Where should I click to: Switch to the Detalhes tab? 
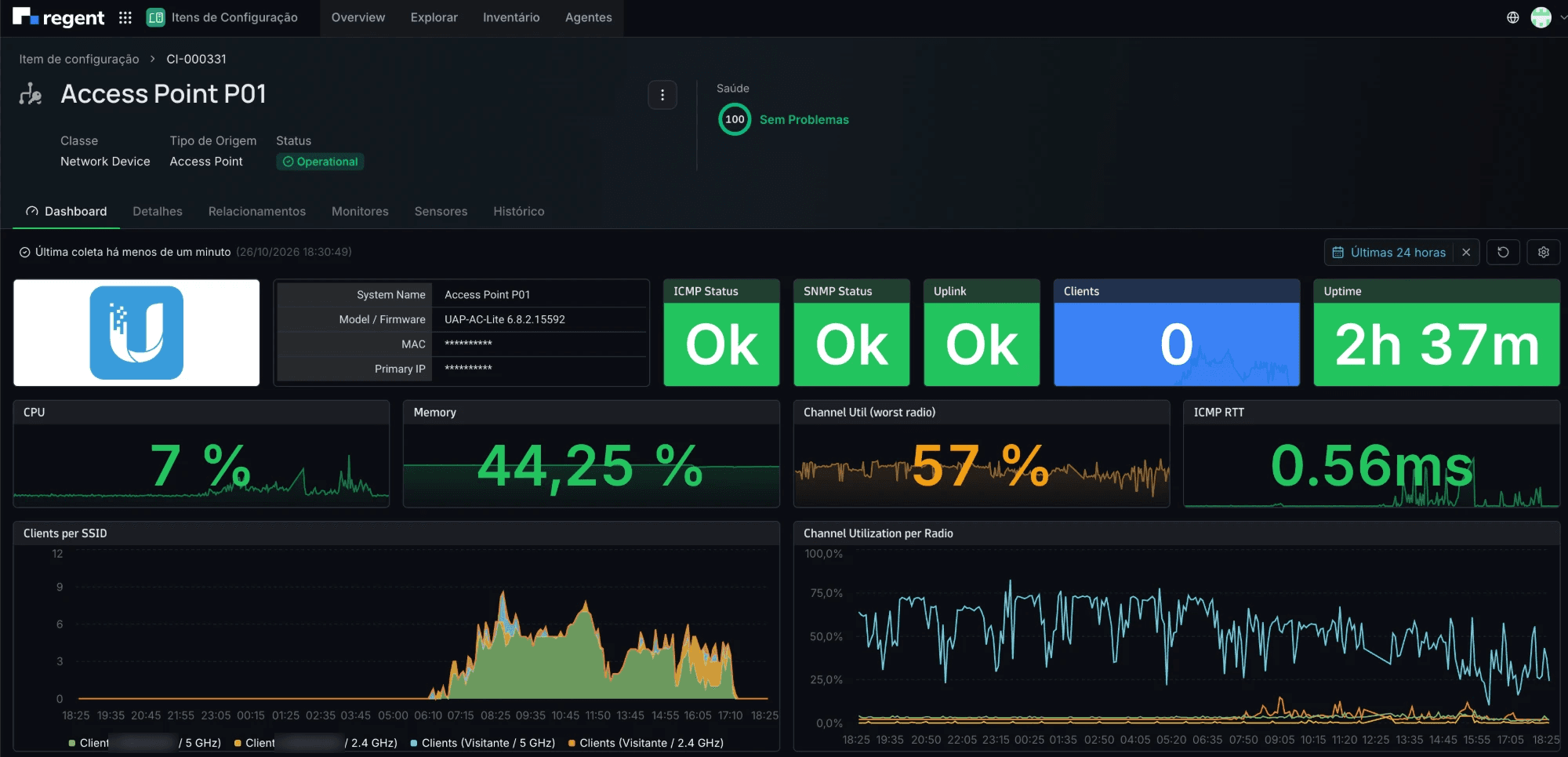[158, 212]
